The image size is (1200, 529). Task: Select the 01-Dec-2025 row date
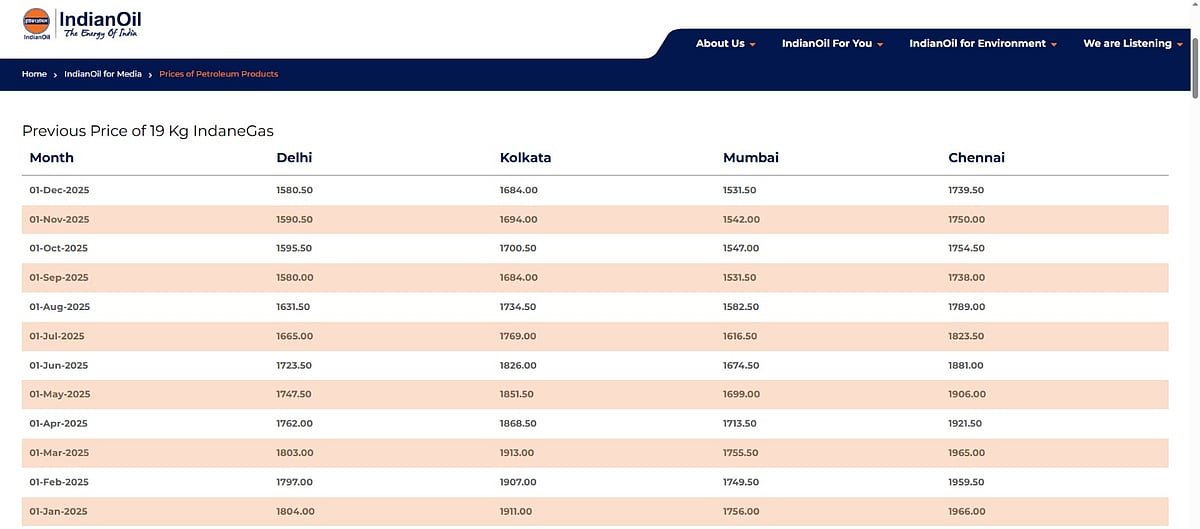60,190
